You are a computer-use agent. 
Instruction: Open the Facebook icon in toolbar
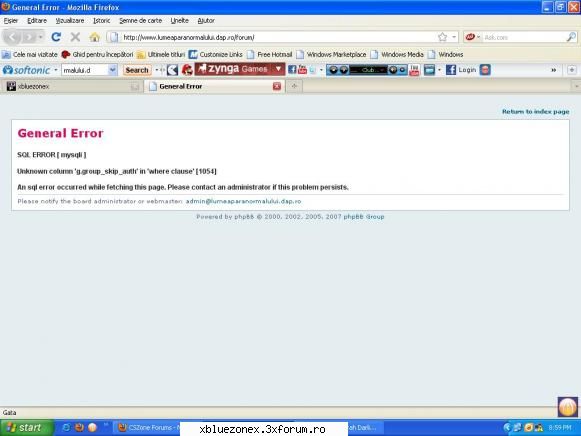click(292, 70)
